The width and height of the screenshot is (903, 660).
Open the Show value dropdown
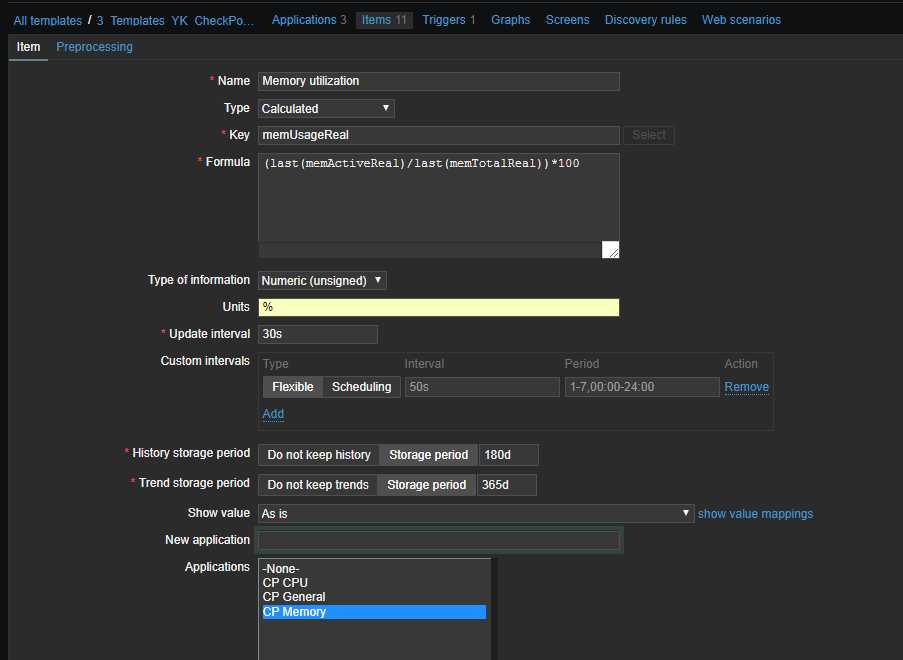click(x=475, y=513)
